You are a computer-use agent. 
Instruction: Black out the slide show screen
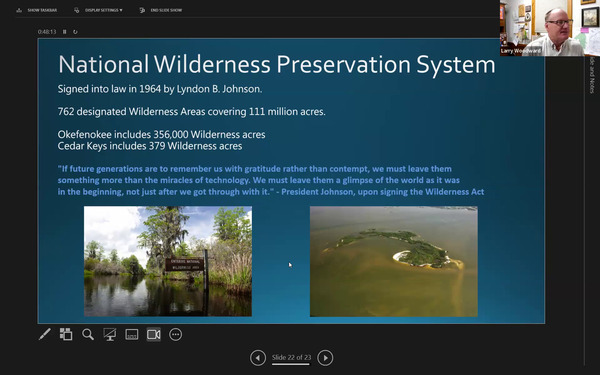tap(110, 334)
